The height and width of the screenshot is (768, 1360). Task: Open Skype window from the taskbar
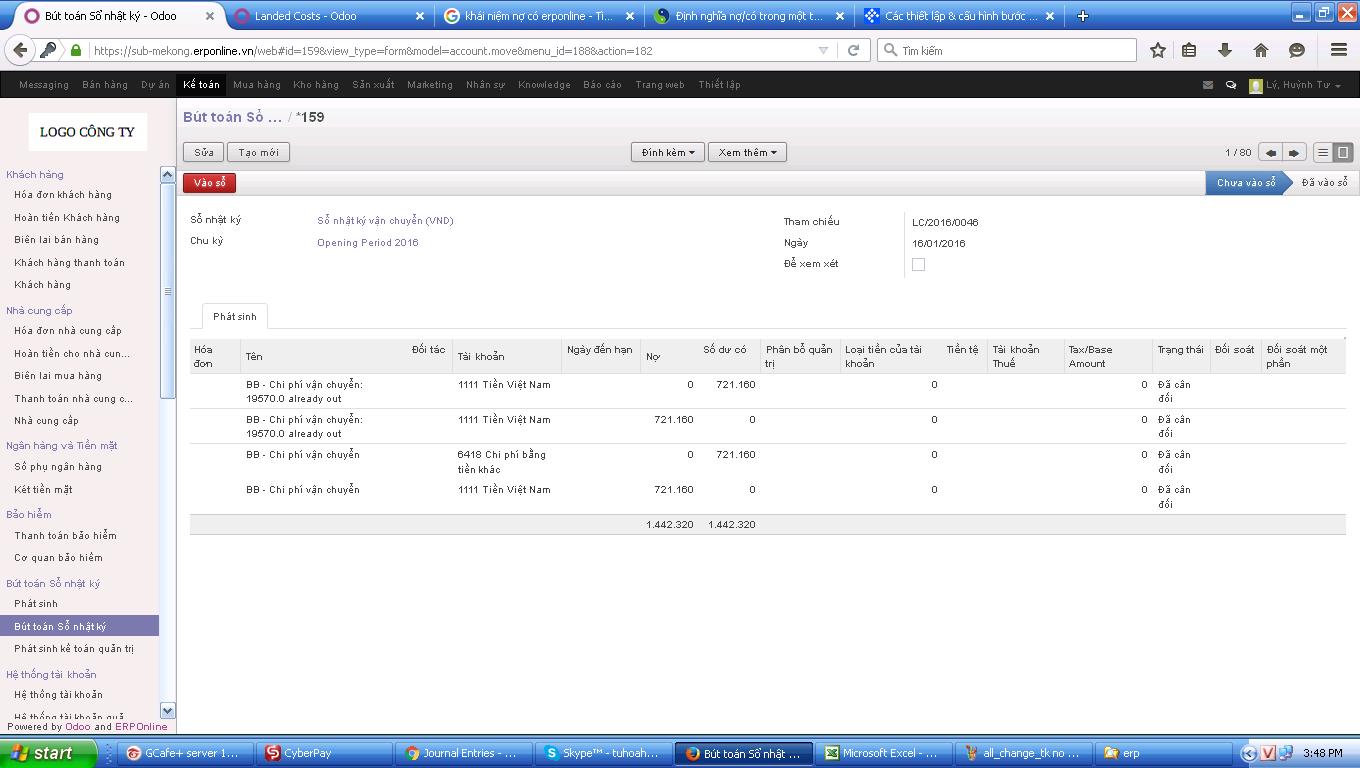click(x=603, y=753)
